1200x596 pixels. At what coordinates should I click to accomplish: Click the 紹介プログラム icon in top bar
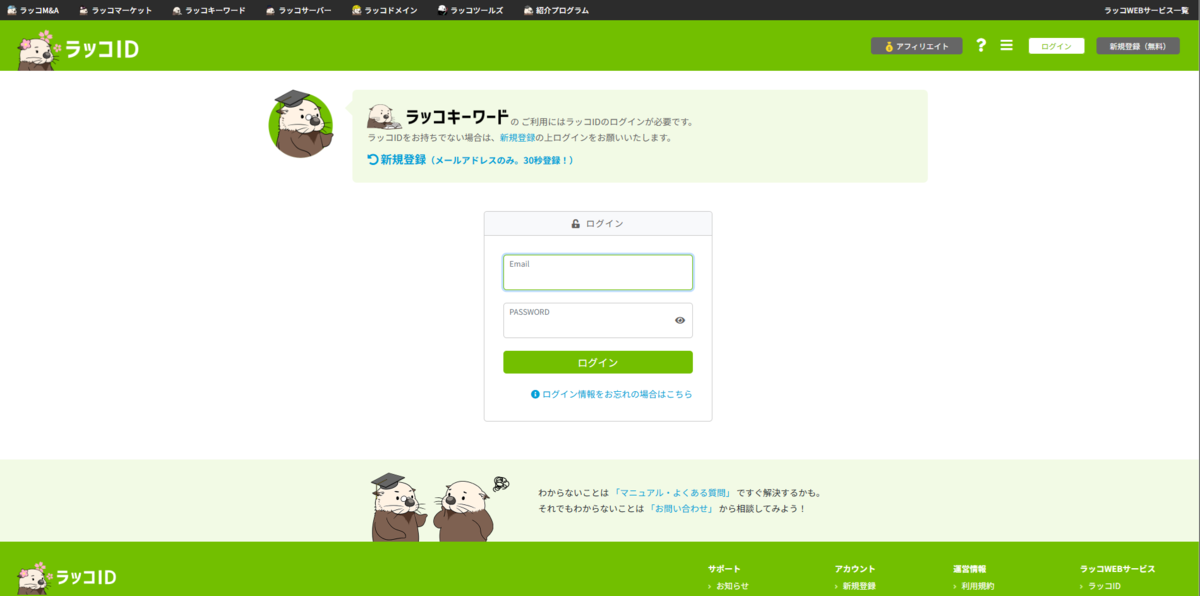tap(528, 10)
